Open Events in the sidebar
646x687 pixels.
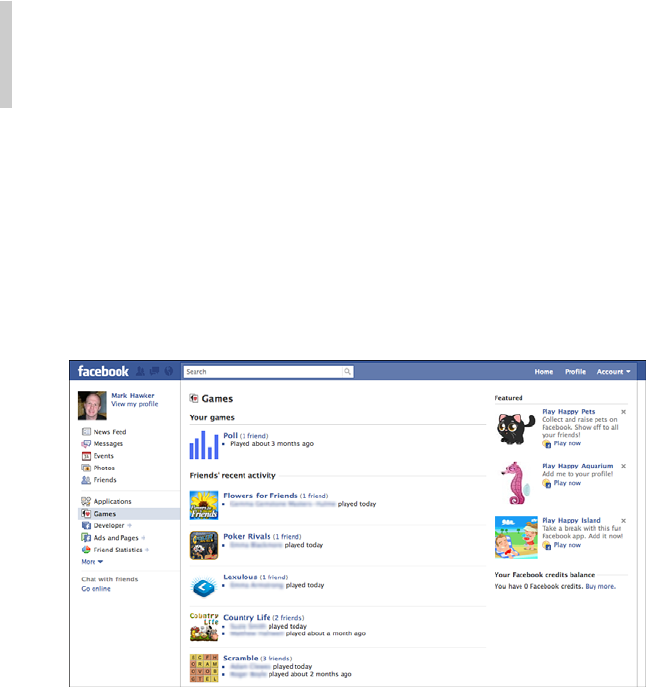pos(103,456)
